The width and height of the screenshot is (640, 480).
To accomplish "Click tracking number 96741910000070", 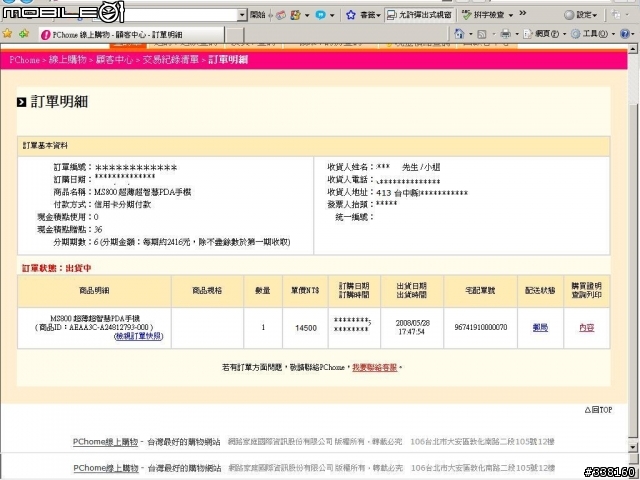I will point(480,327).
